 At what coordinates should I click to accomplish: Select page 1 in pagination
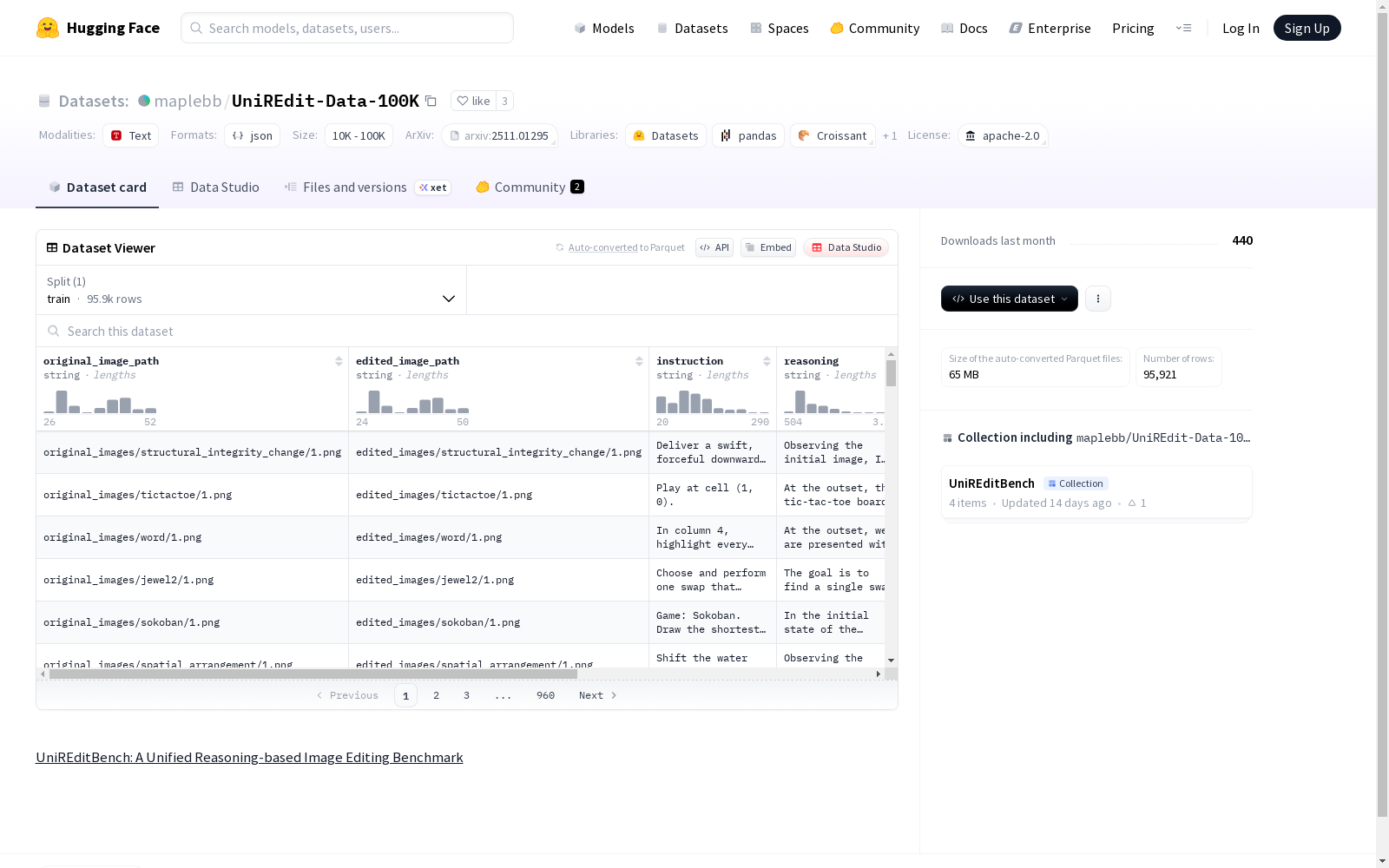(x=405, y=695)
